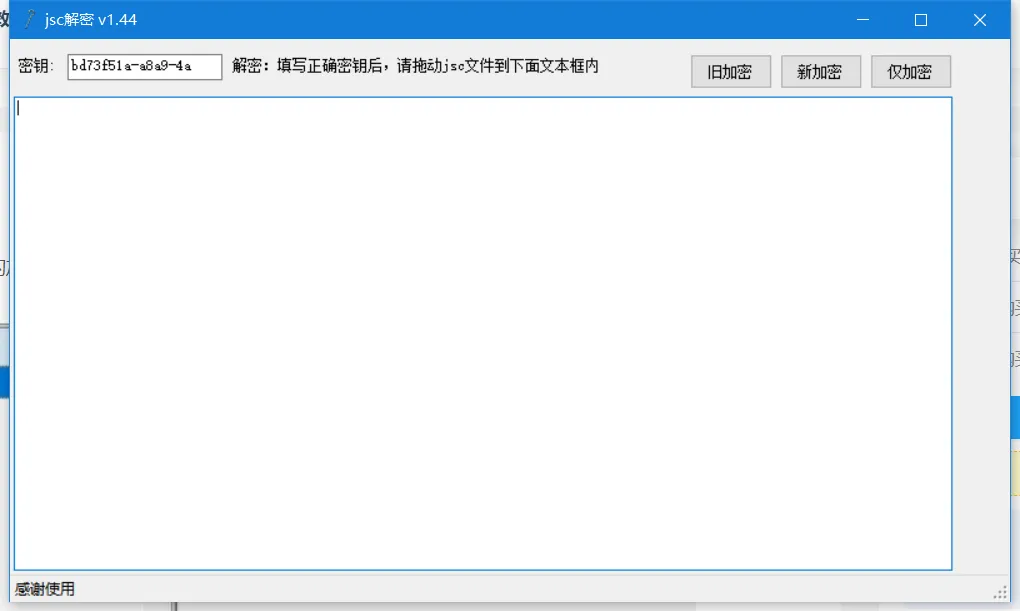Click the window title jsc解密 v1.44
The width and height of the screenshot is (1020, 611).
90,19
